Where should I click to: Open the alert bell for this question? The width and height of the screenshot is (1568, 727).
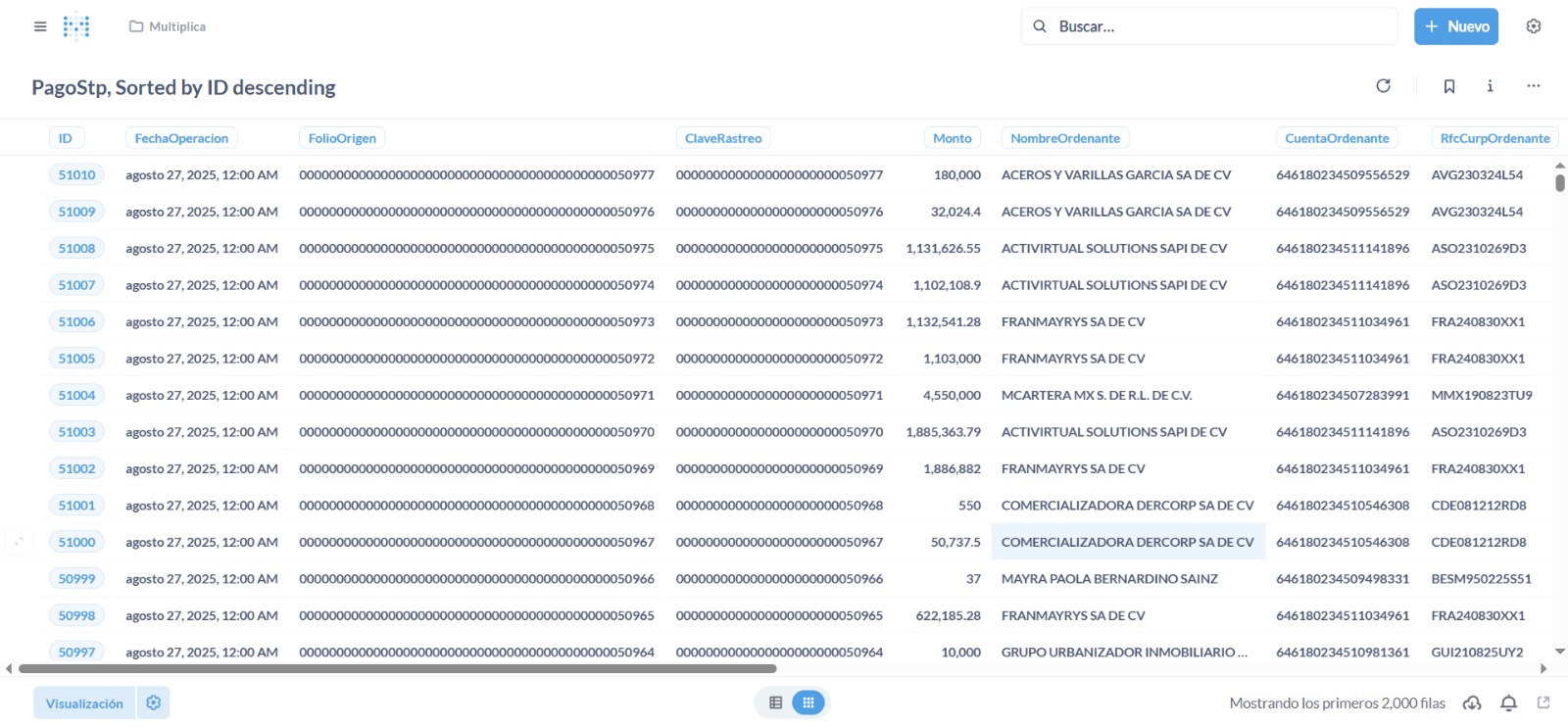click(1508, 703)
